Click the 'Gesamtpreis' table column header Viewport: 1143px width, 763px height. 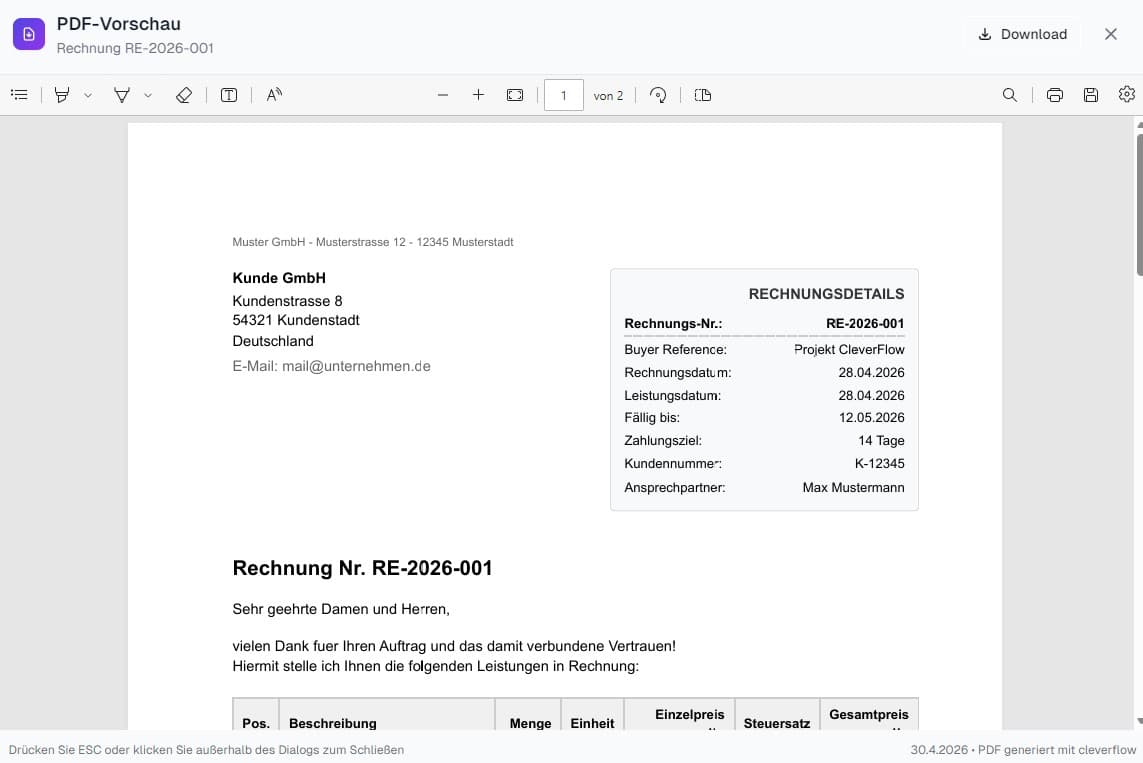[x=869, y=715]
